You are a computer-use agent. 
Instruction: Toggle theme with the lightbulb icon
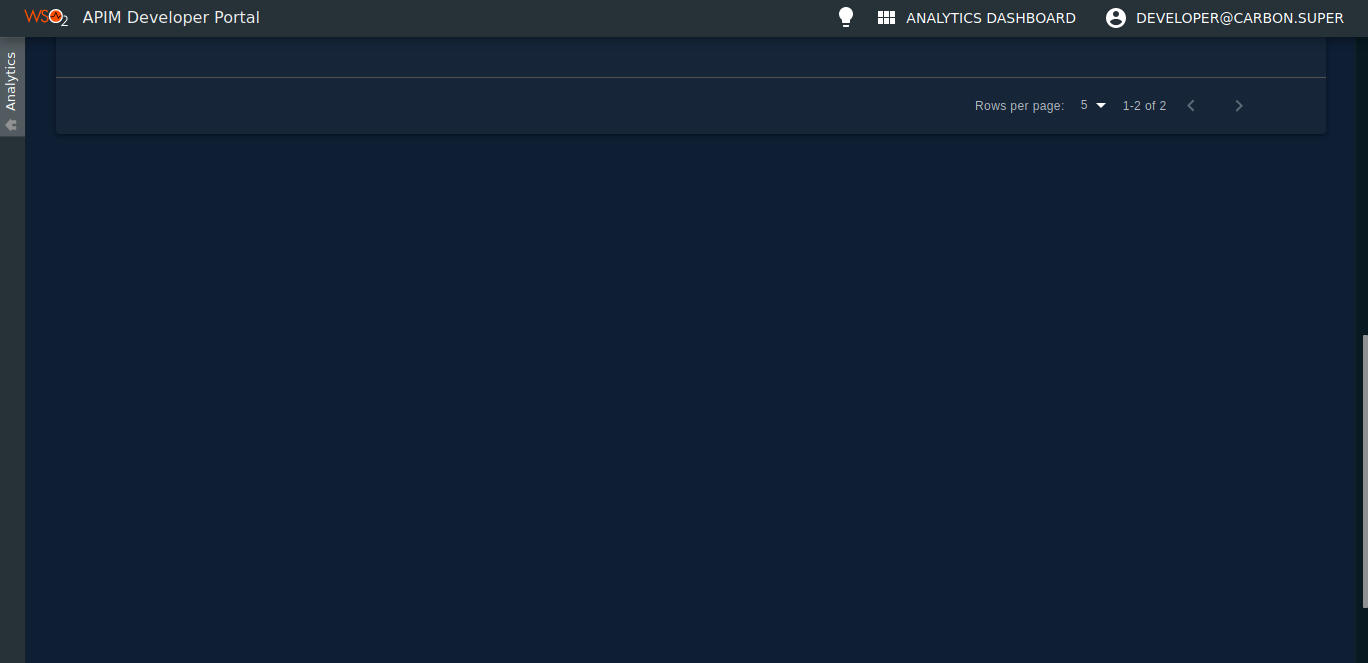pos(846,17)
